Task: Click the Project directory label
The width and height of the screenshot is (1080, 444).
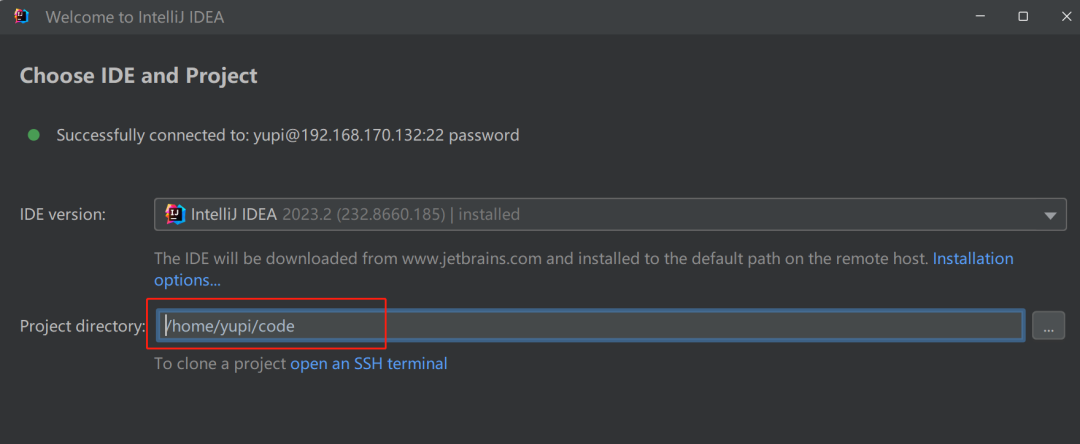Action: (82, 326)
